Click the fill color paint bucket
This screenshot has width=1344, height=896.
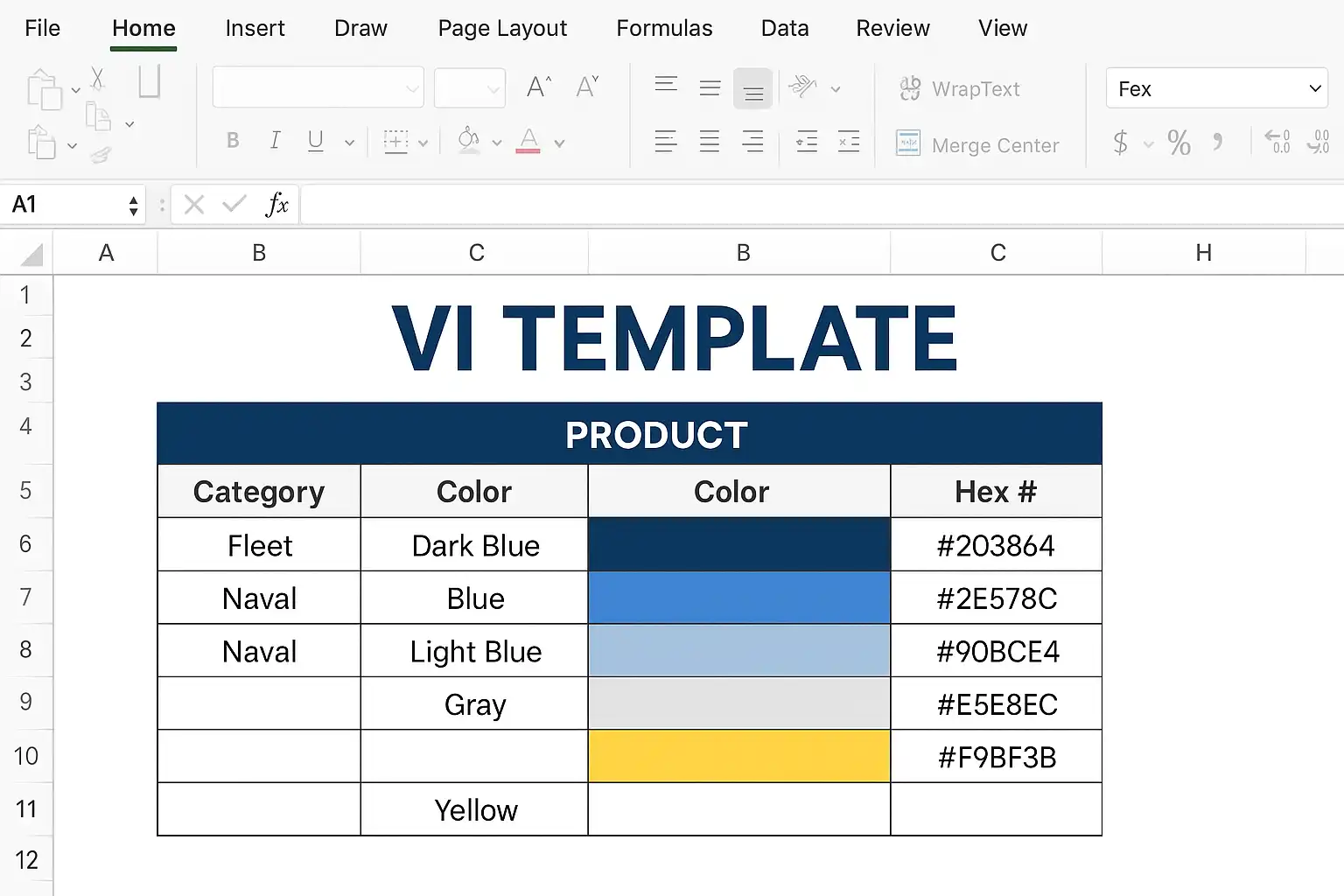click(x=469, y=140)
